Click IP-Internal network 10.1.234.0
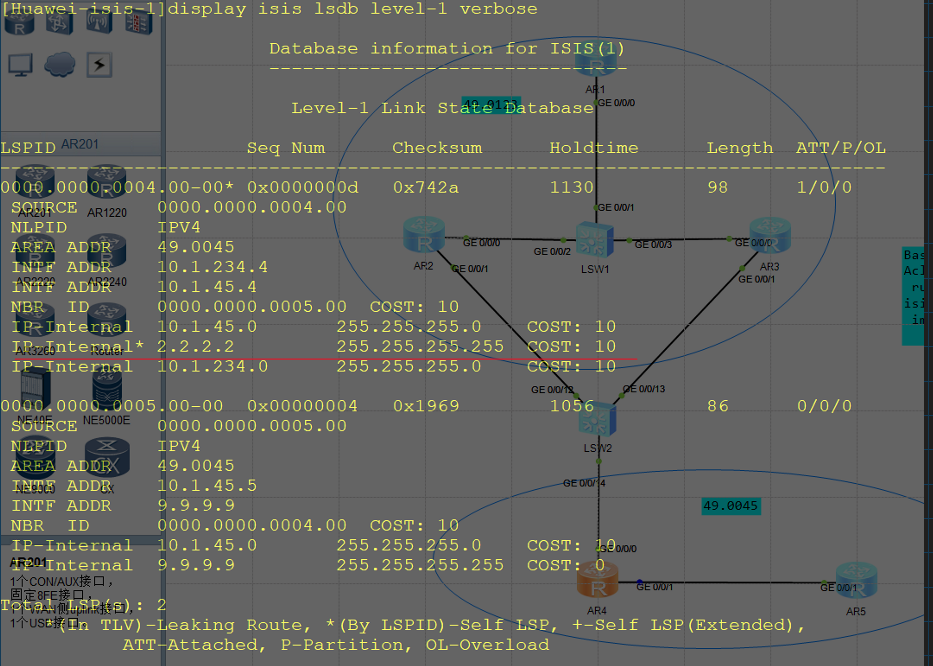 [212, 367]
